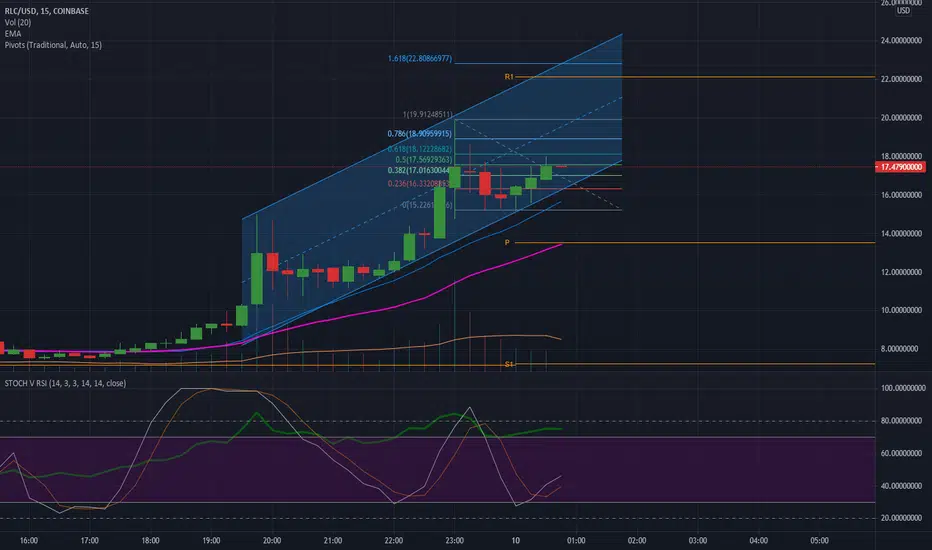
Task: Click the 04:00 time axis label
Action: pyautogui.click(x=758, y=540)
